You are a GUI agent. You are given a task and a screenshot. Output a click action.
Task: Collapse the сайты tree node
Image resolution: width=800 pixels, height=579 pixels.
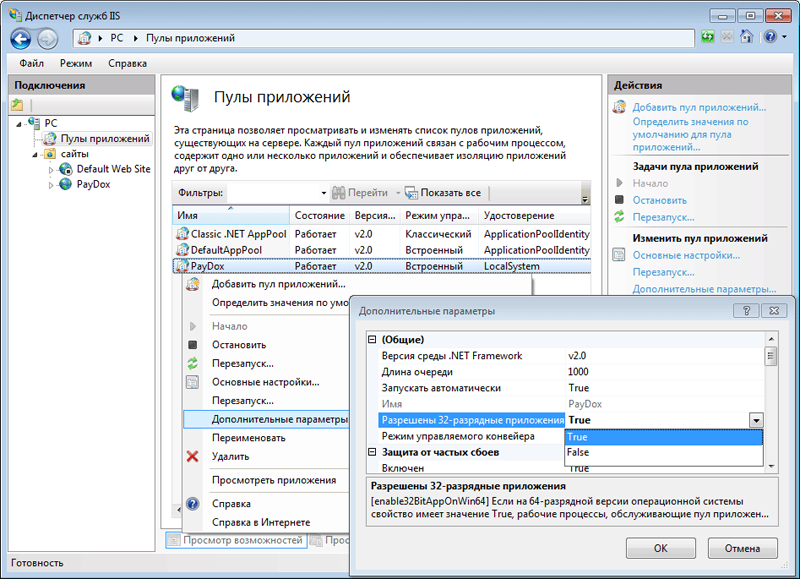(x=35, y=155)
